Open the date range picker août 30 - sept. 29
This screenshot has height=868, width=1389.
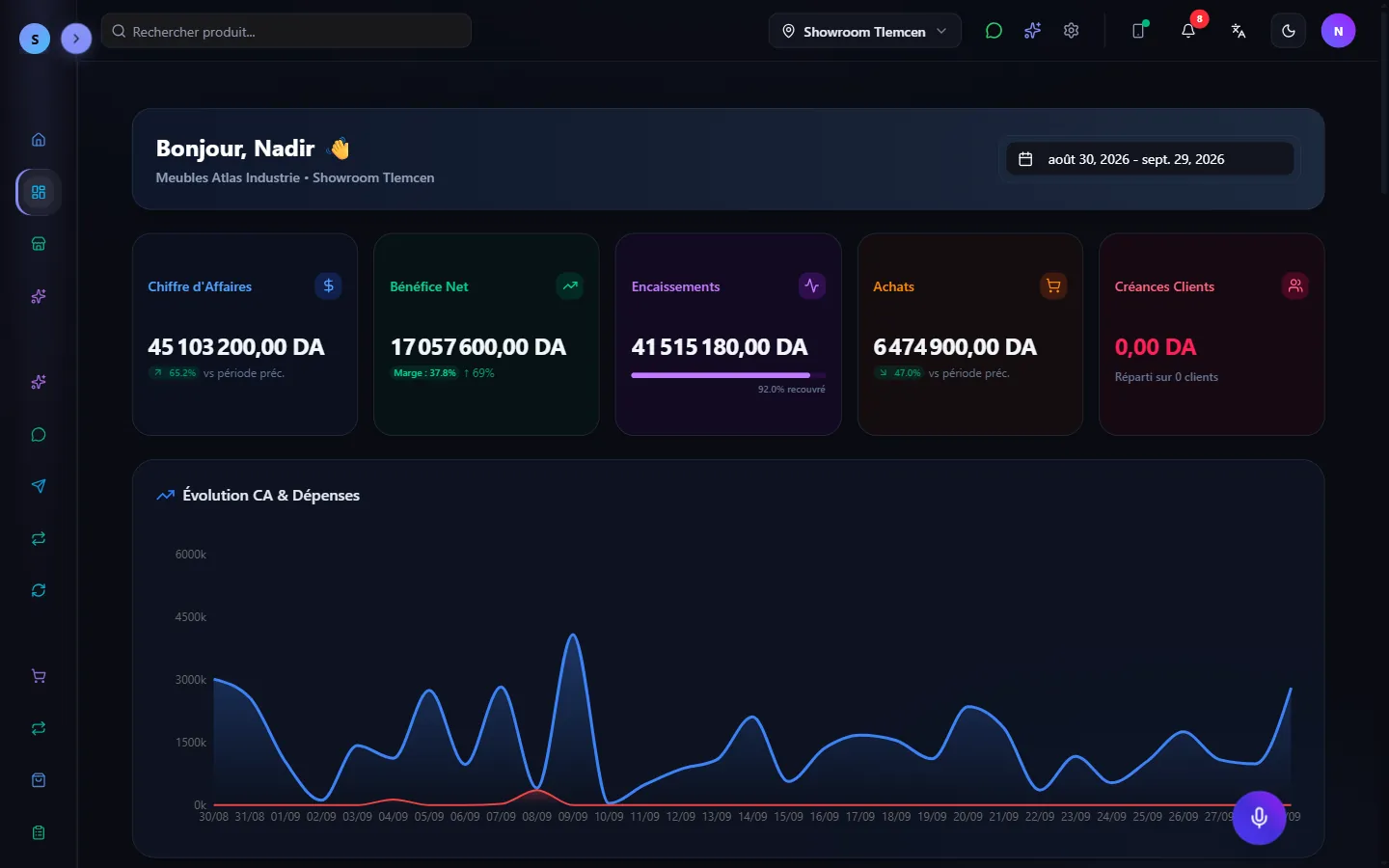tap(1150, 159)
